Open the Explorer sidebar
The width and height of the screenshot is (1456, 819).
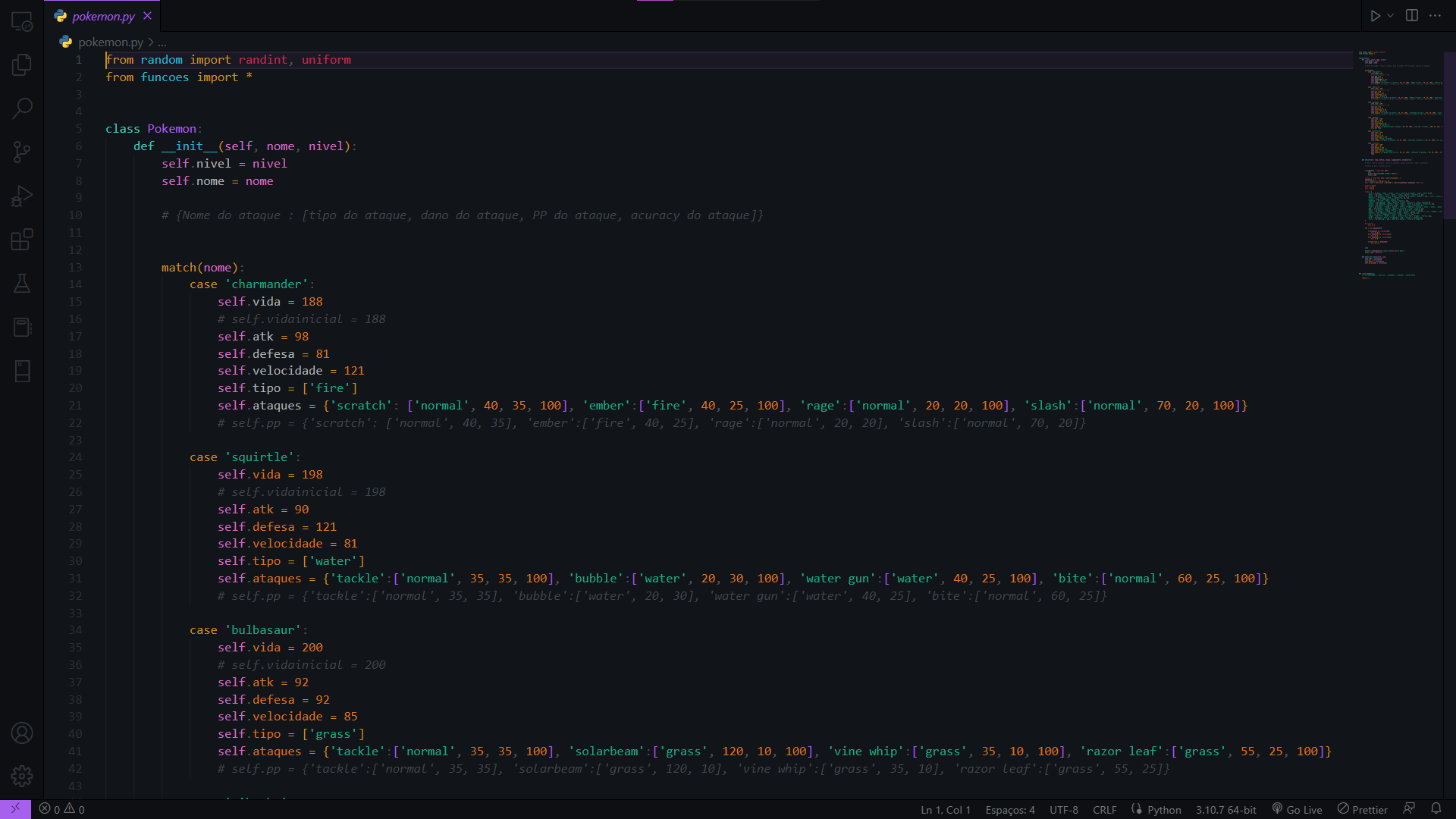click(22, 64)
